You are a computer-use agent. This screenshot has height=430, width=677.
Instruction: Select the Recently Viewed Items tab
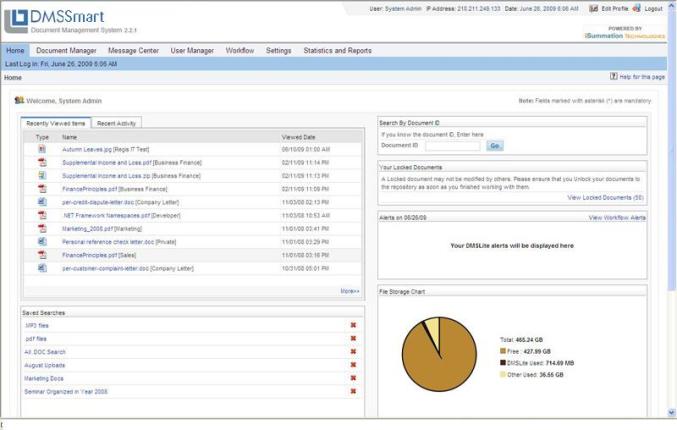pyautogui.click(x=56, y=123)
